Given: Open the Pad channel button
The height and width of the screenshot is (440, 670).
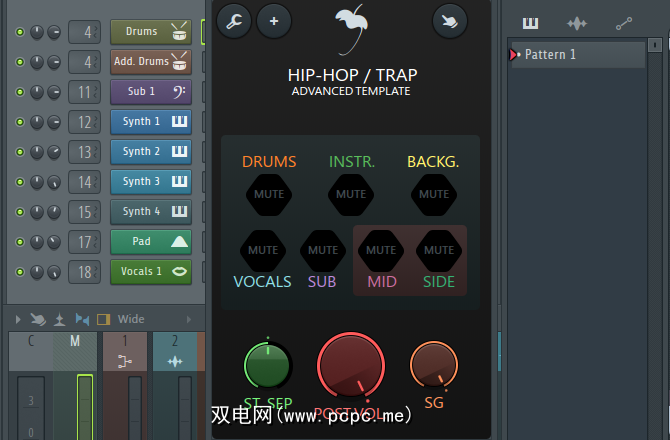Looking at the screenshot, I should 150,242.
